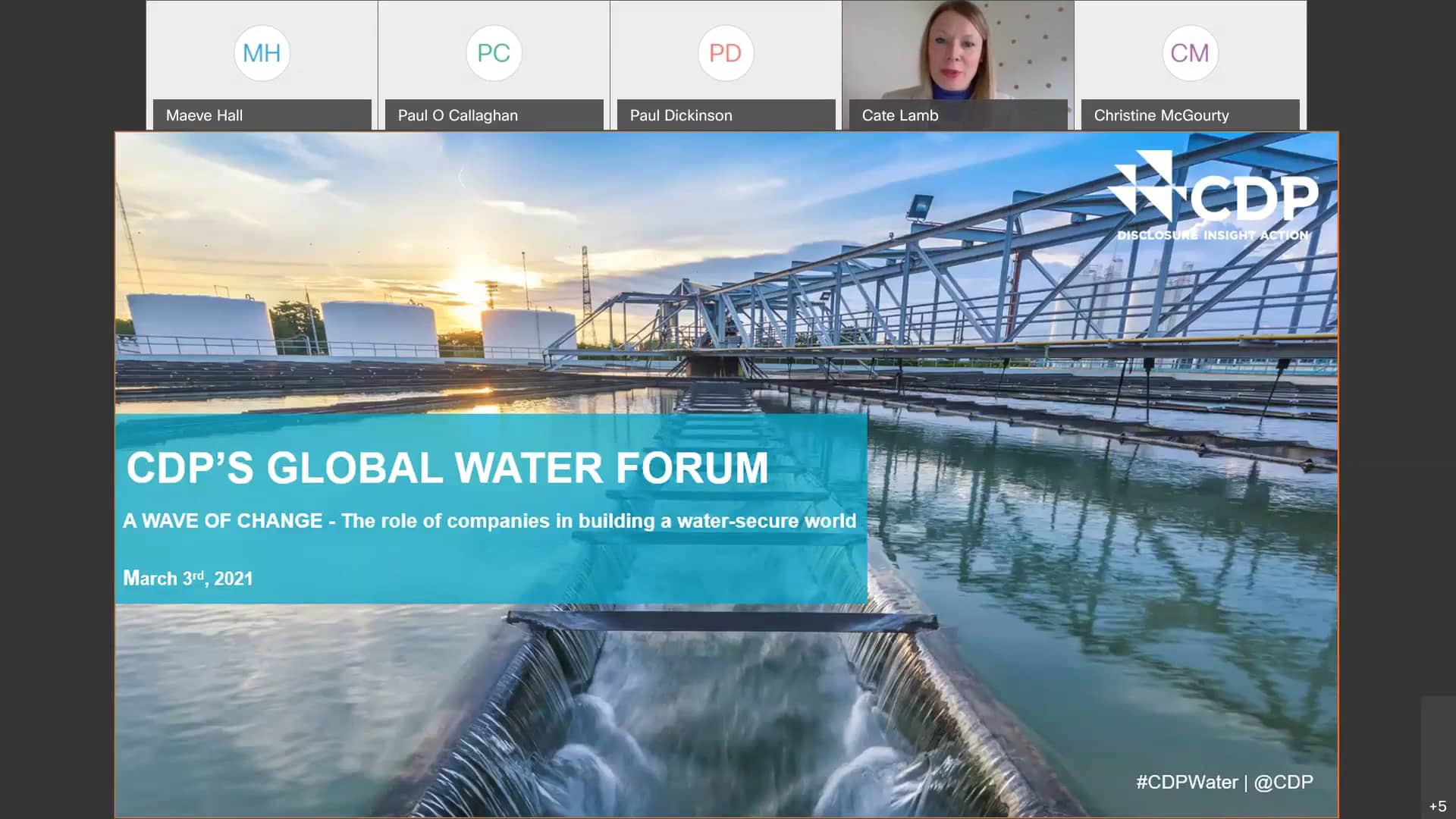Click the shared presentation slide area

(726, 474)
